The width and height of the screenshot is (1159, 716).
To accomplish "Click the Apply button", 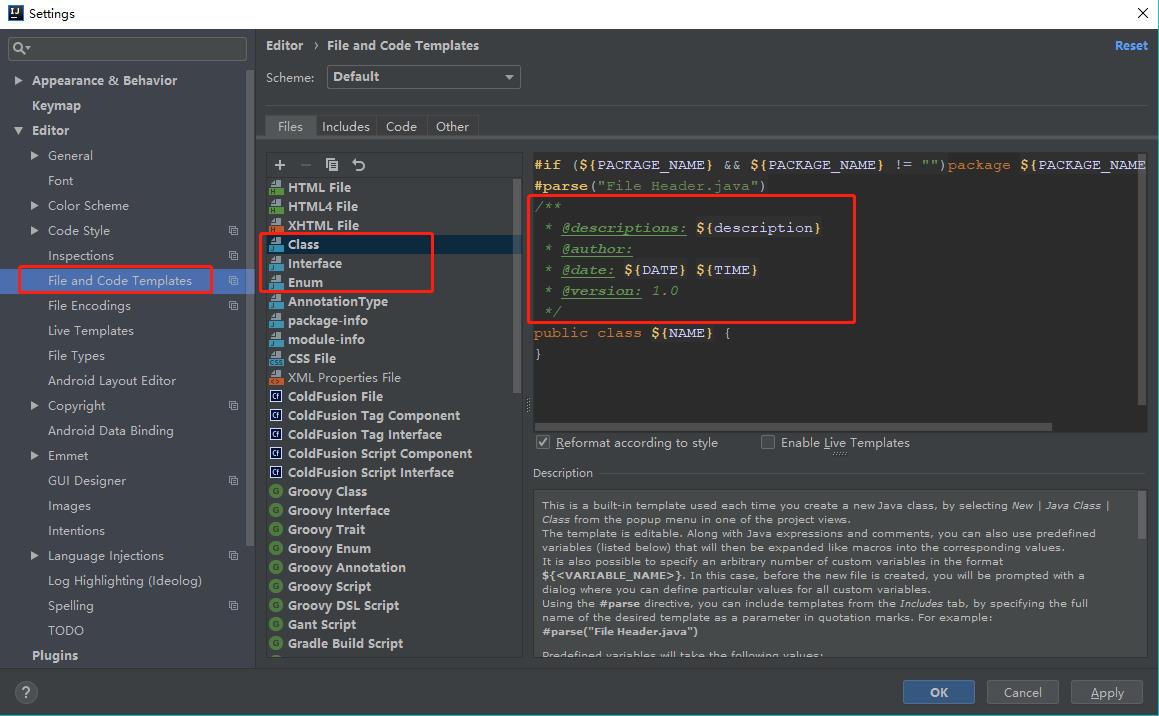I will point(1107,692).
